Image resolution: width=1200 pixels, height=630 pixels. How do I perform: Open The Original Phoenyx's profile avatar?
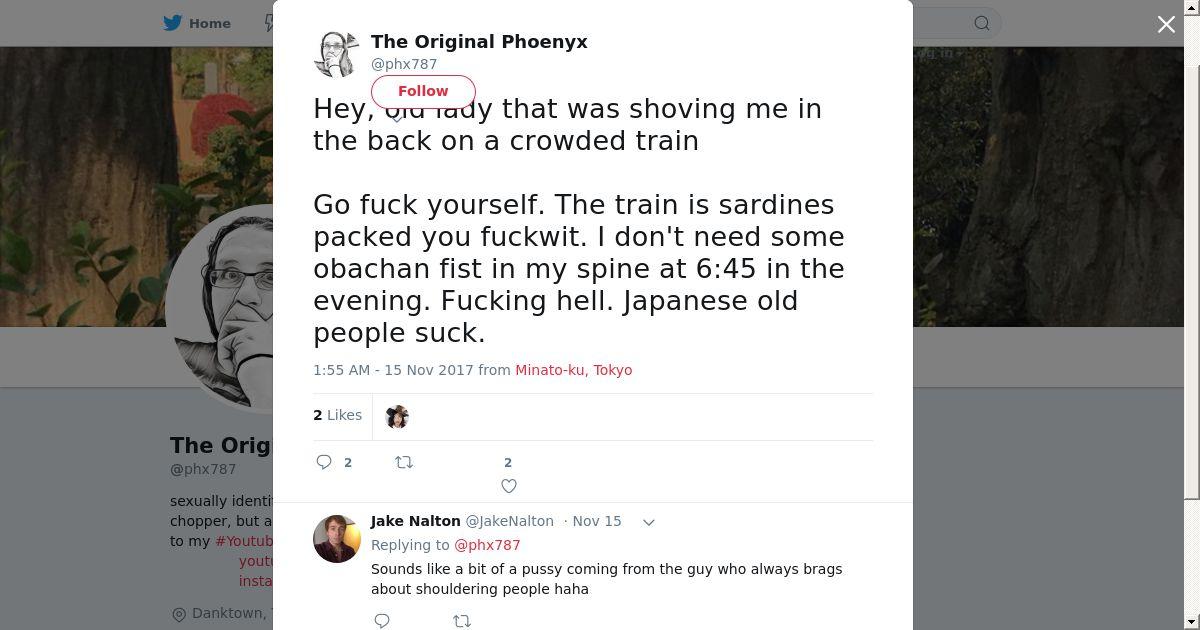click(x=336, y=54)
